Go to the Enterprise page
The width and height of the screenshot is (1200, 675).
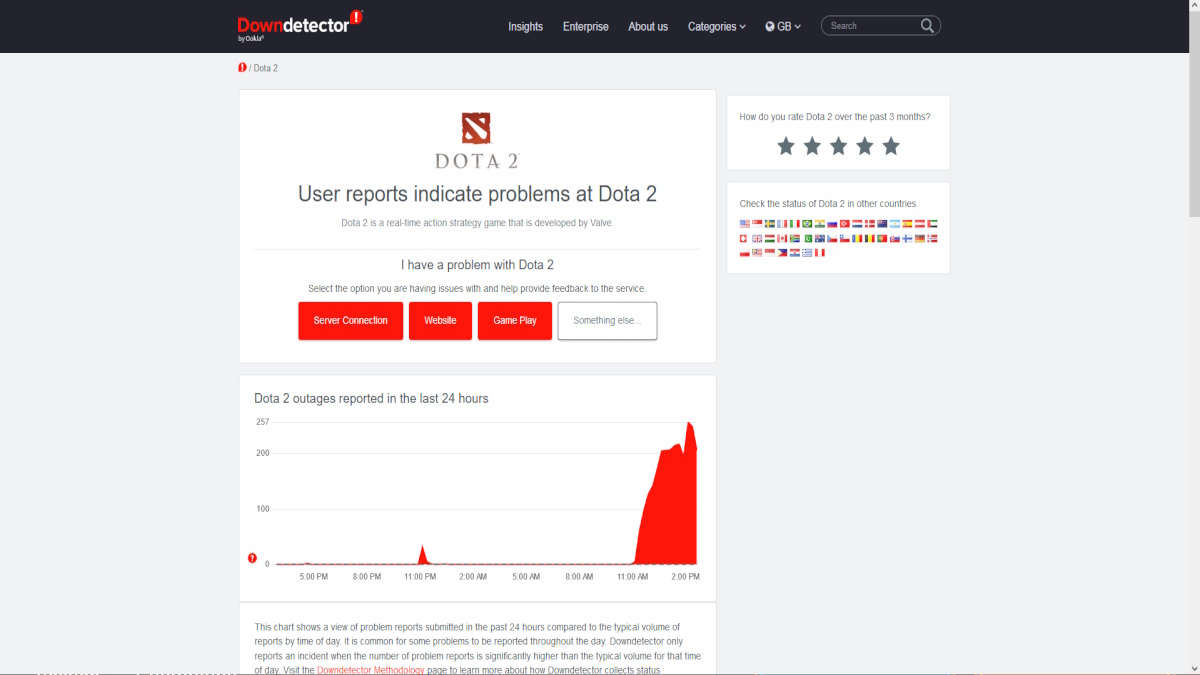(585, 27)
